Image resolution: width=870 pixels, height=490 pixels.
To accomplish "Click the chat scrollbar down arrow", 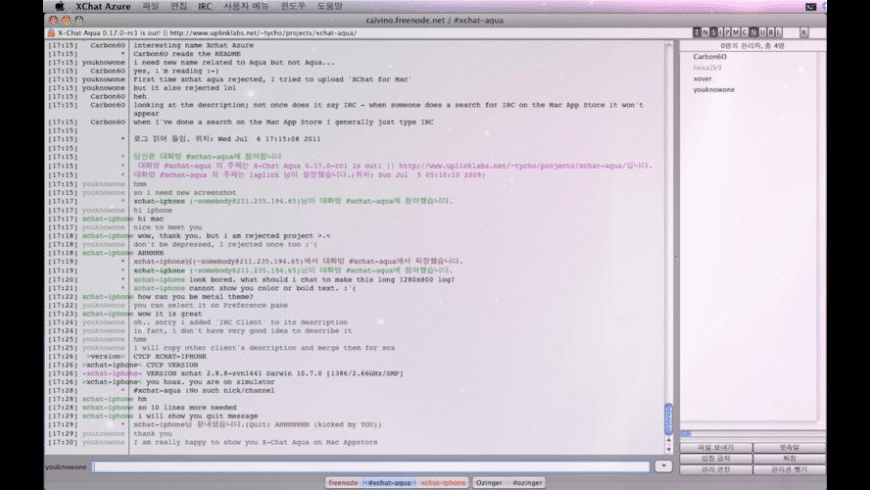I will pyautogui.click(x=668, y=449).
